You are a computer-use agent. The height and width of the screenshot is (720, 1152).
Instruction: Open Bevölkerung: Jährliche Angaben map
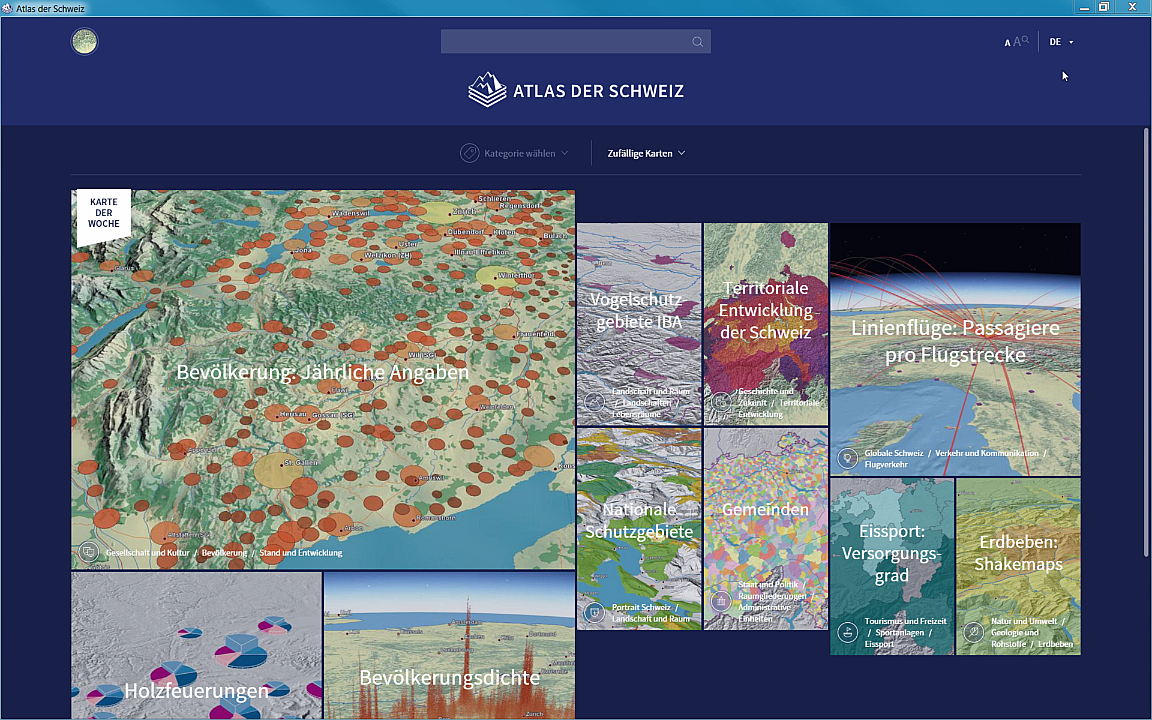(x=323, y=379)
